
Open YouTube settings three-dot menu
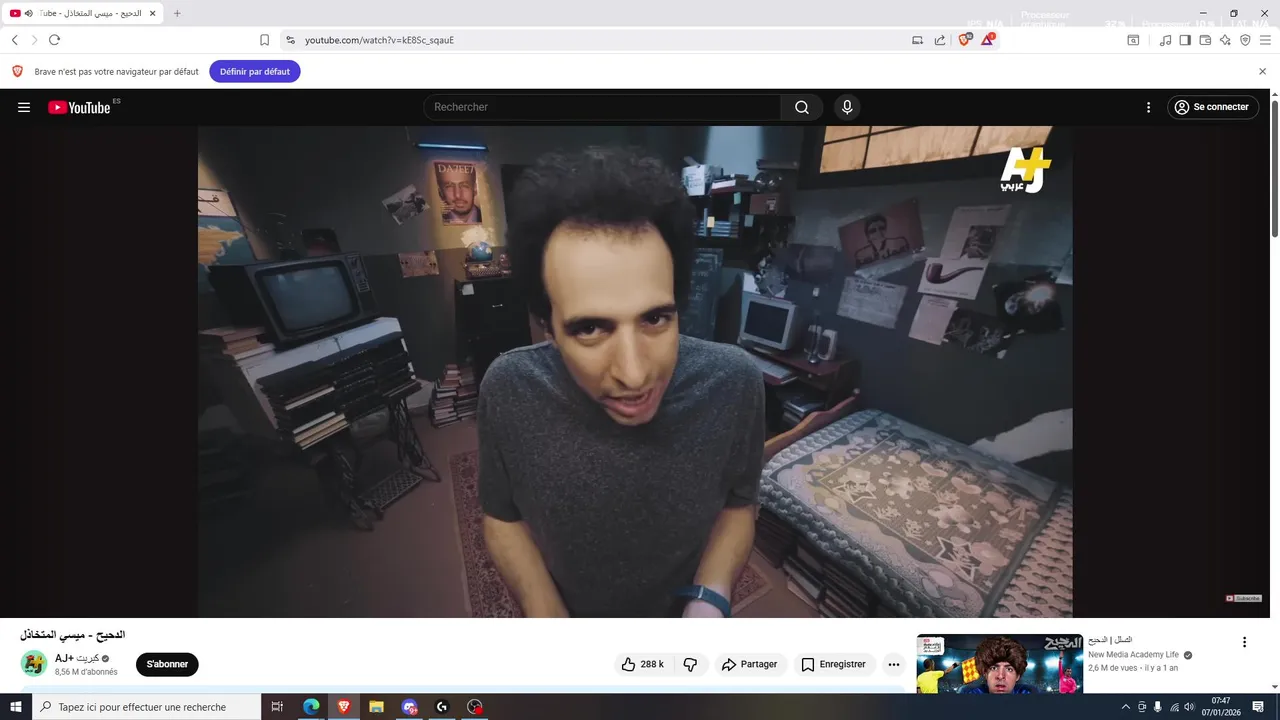[x=1148, y=107]
